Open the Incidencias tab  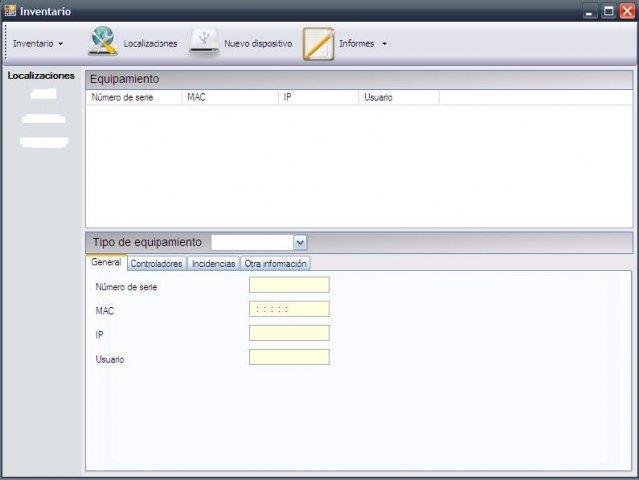click(214, 264)
